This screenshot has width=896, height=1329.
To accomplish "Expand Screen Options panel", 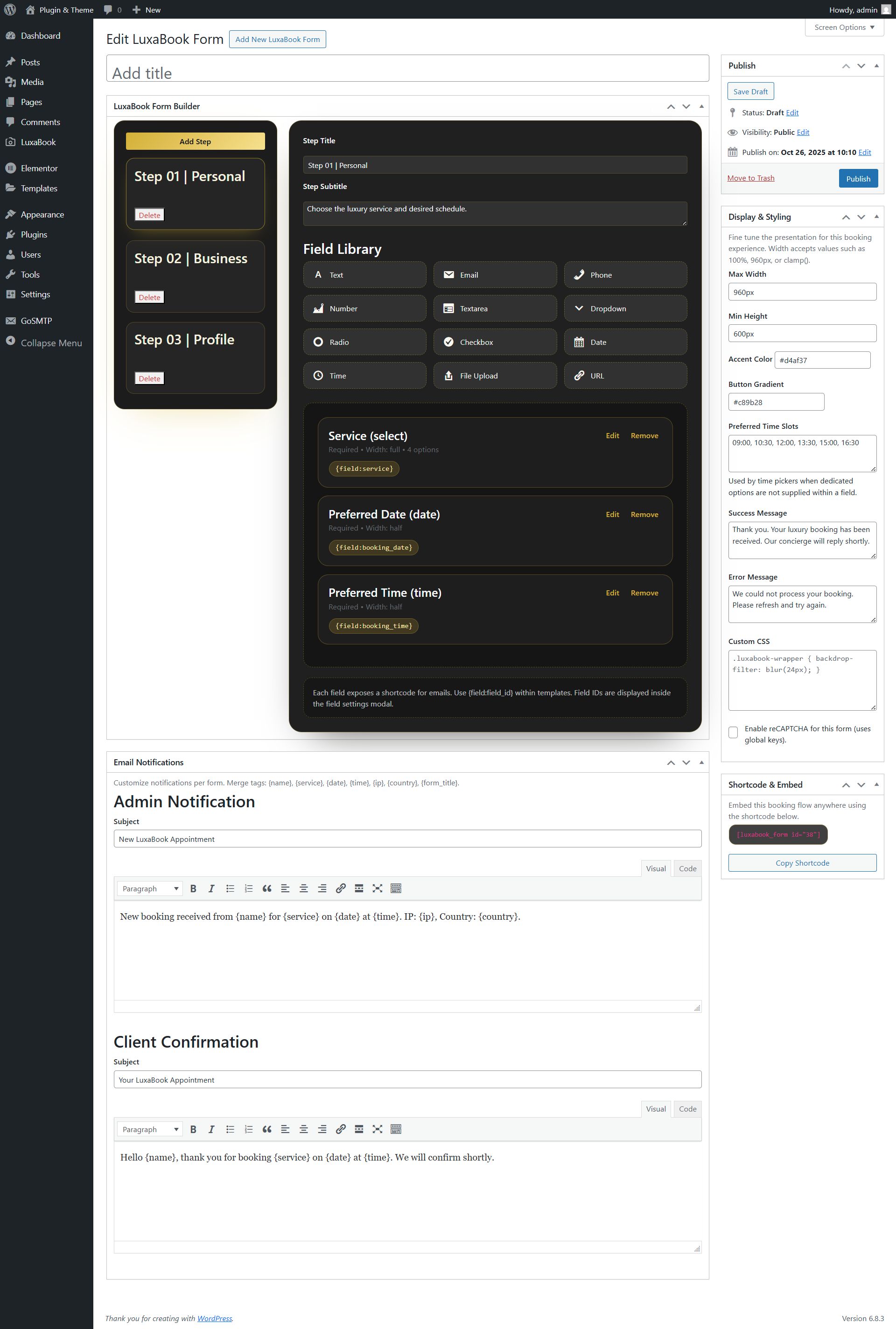I will point(844,28).
